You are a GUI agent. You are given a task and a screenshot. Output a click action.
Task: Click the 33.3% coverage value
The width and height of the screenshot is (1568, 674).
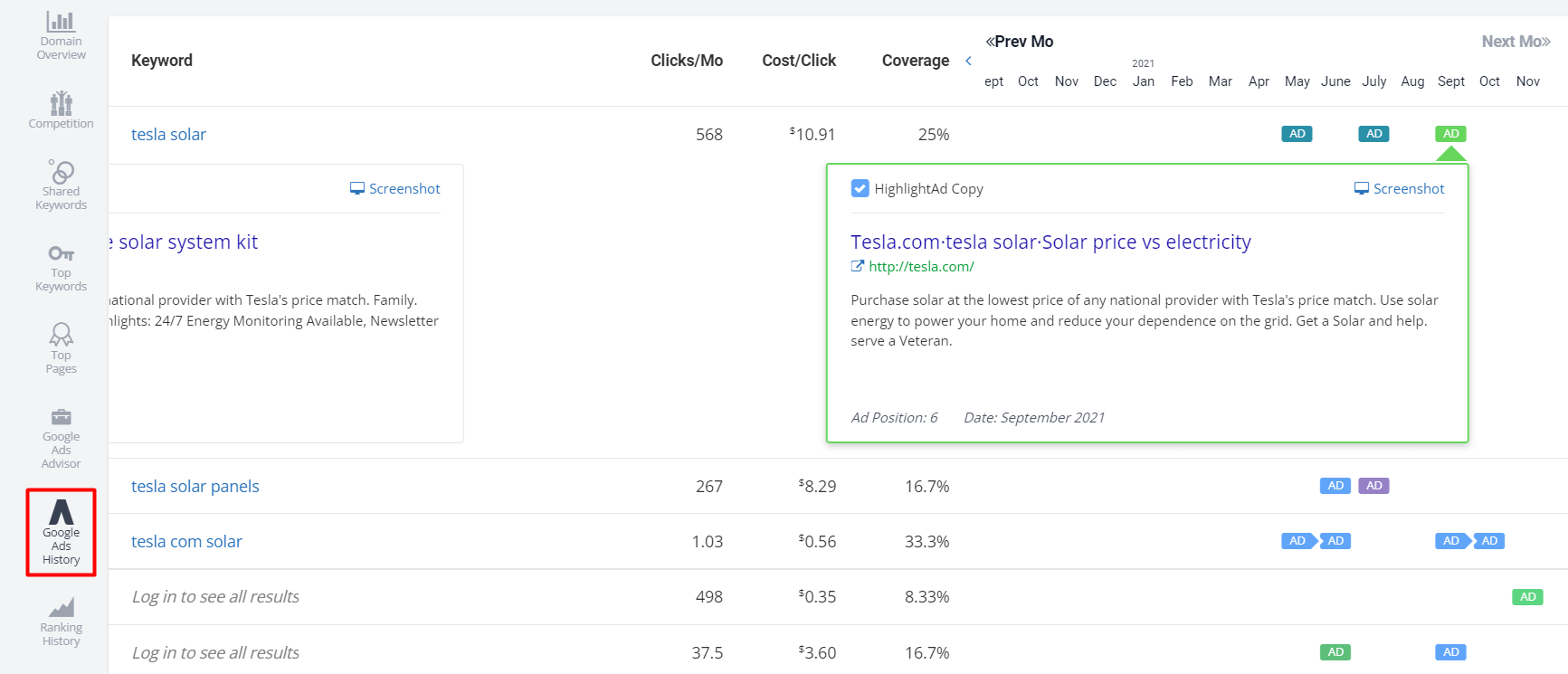point(927,541)
